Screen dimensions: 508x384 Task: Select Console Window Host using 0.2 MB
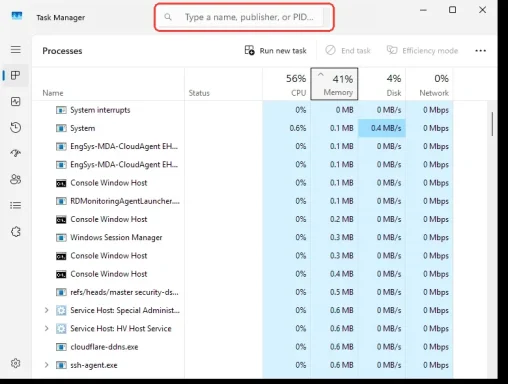pyautogui.click(x=109, y=219)
